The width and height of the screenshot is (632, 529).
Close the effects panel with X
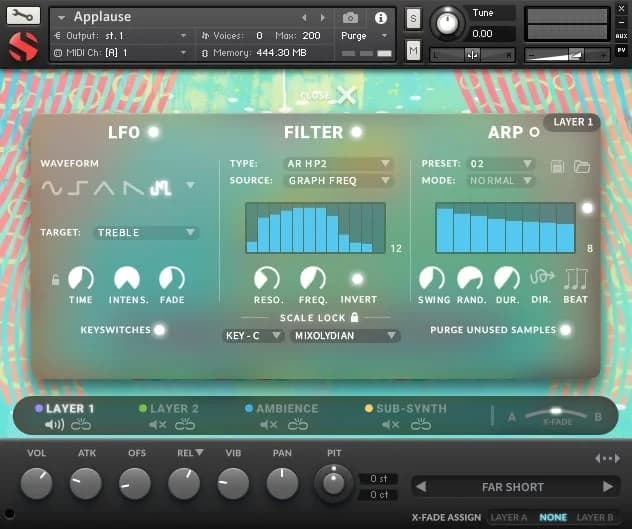346,95
